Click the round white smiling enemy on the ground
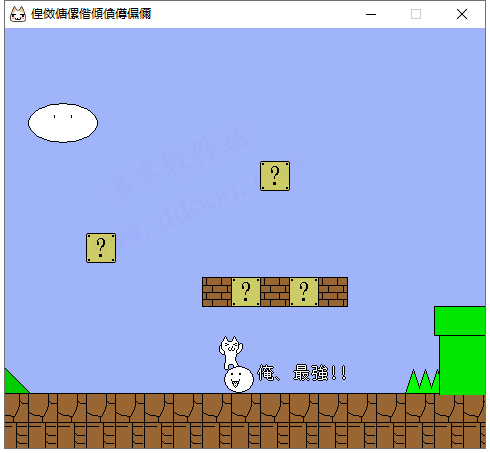490x453 pixels. pyautogui.click(x=239, y=379)
